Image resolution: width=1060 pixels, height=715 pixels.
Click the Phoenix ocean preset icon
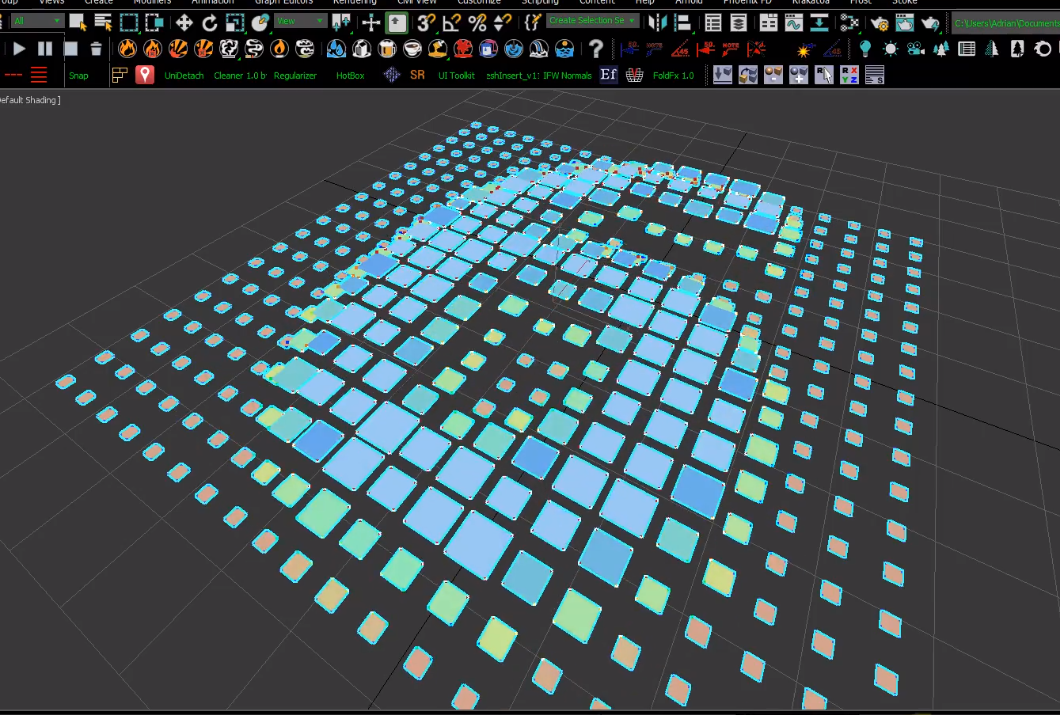[x=564, y=49]
